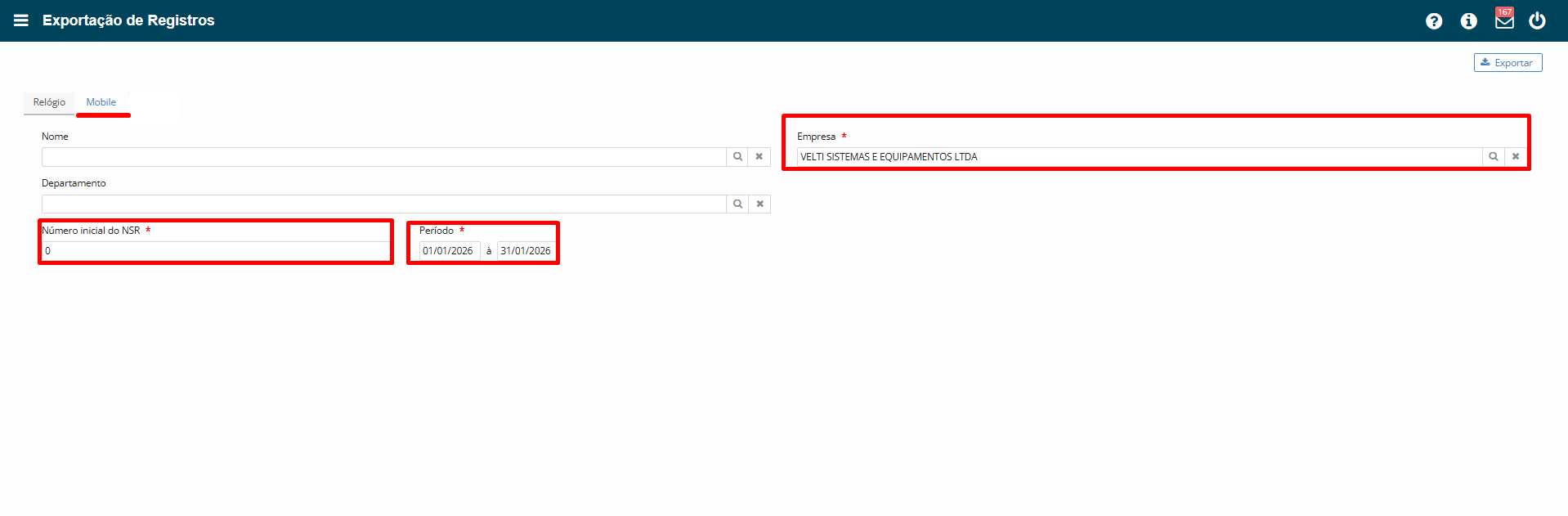Click the power logout icon
This screenshot has height=516, width=1568.
coord(1538,20)
